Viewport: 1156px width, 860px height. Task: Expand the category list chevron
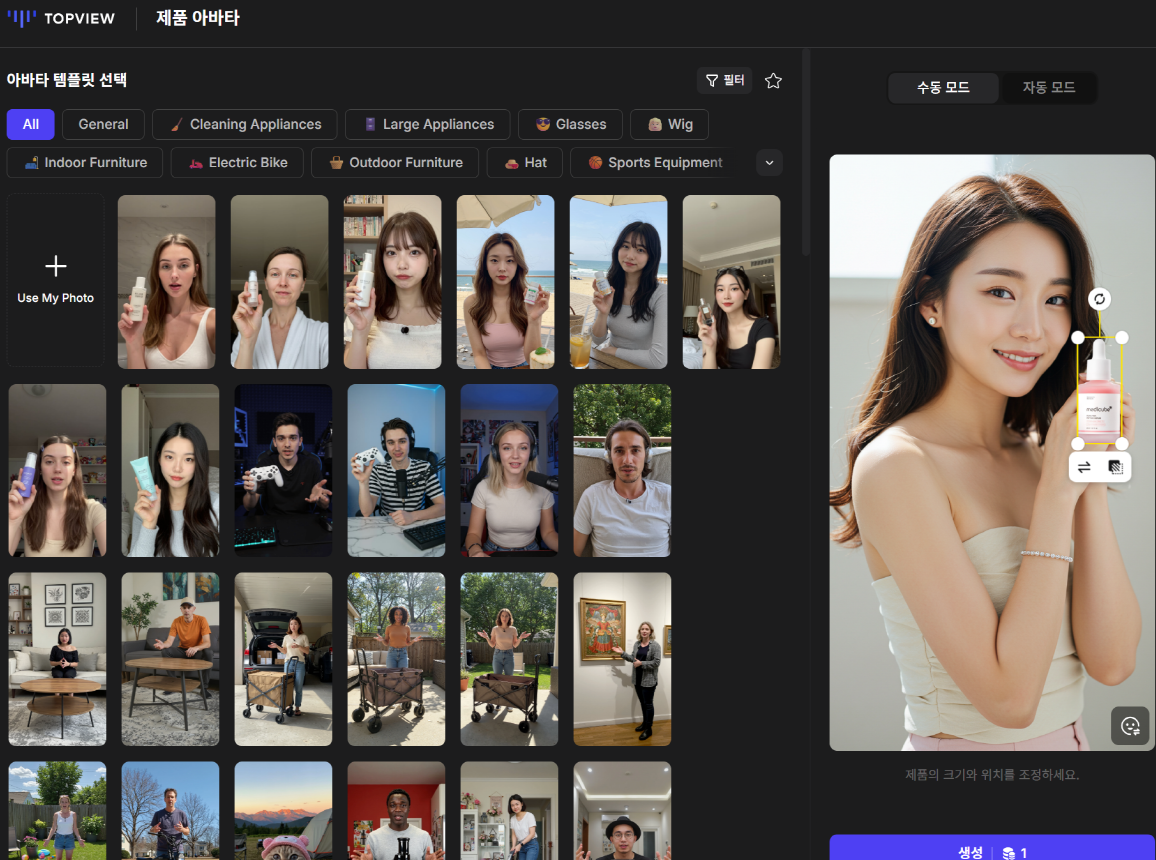pos(770,163)
